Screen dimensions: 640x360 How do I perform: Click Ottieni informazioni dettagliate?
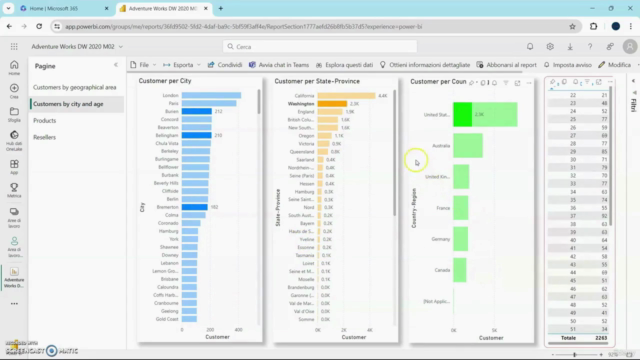click(425, 65)
